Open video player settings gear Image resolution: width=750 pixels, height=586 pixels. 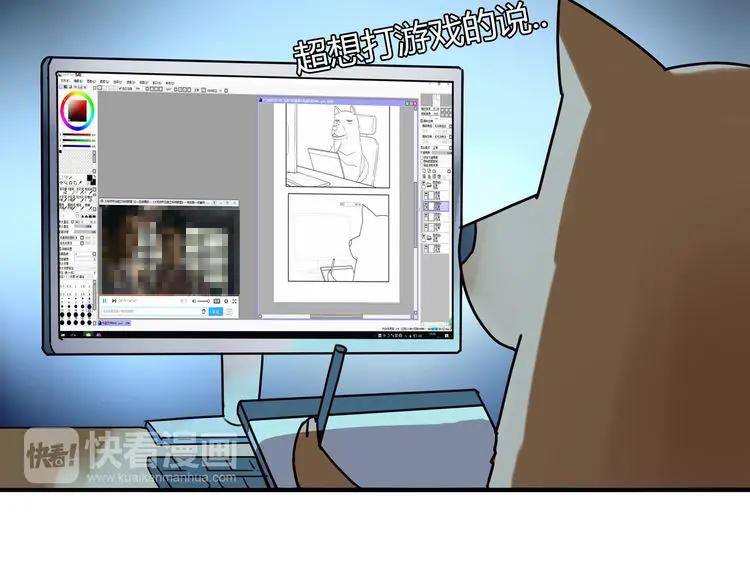coord(226,301)
